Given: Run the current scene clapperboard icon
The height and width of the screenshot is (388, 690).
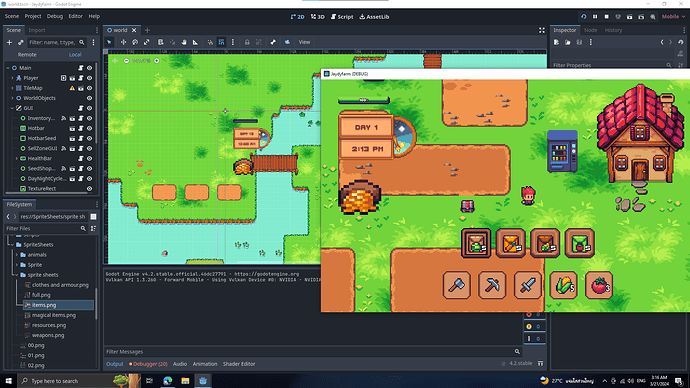Looking at the screenshot, I should coord(629,17).
